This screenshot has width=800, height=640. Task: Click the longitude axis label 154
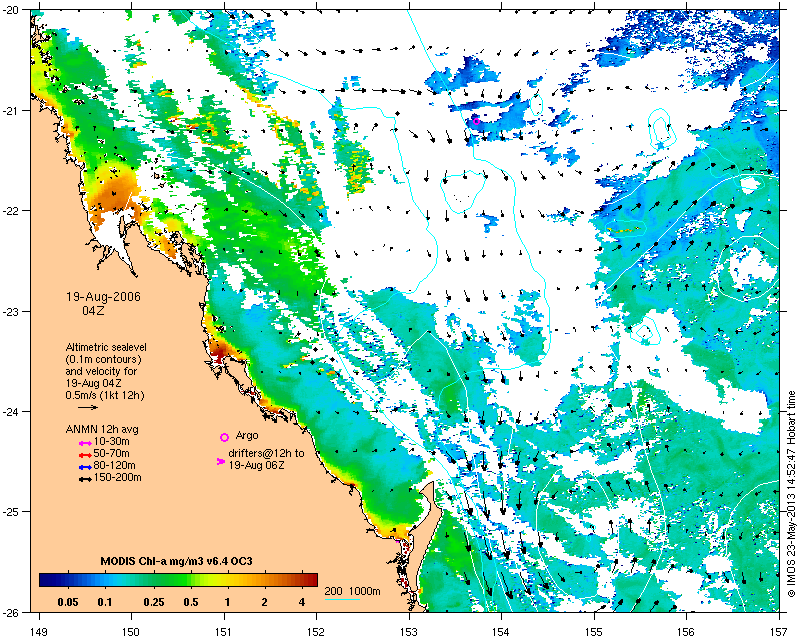tap(501, 632)
